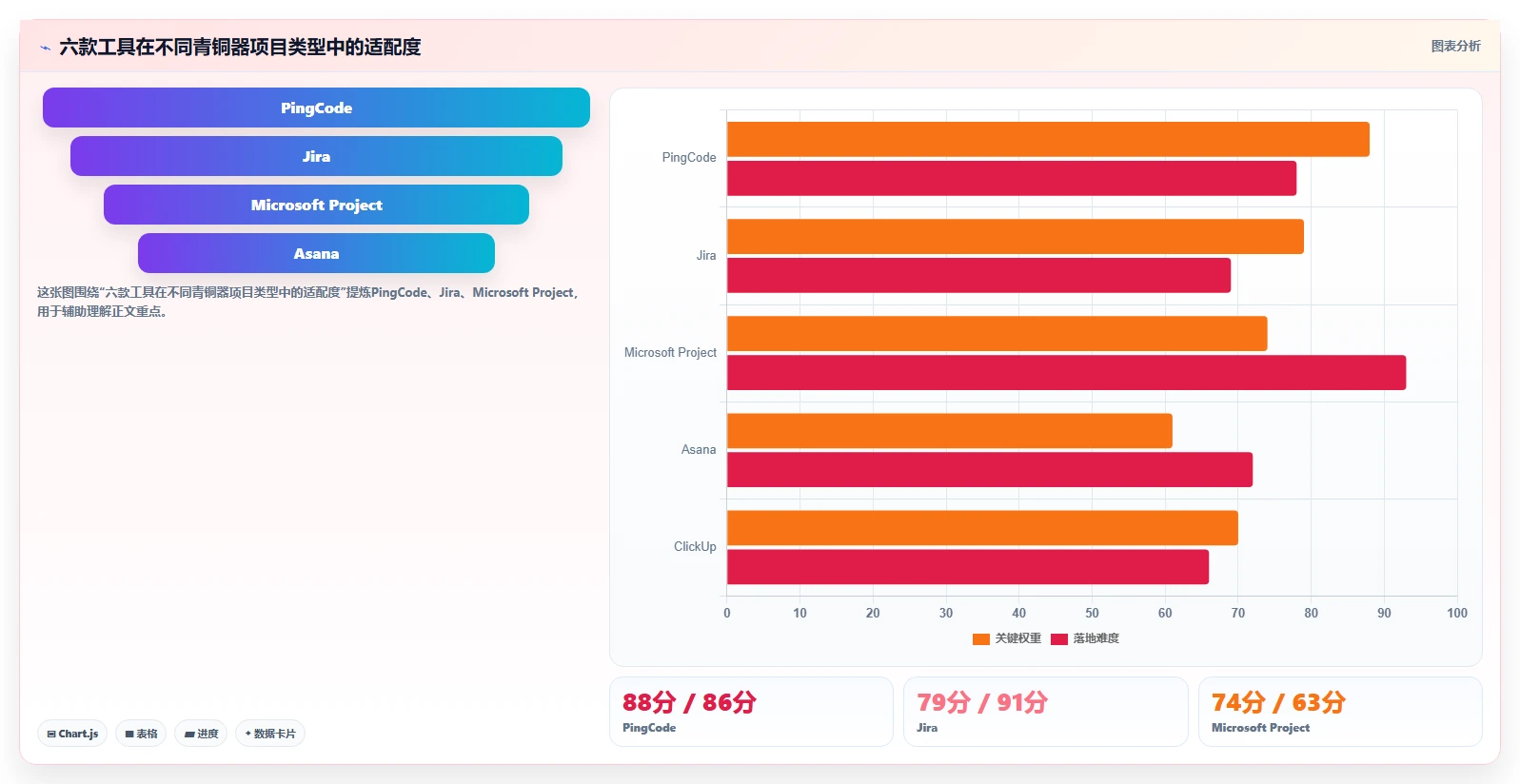Click the Asana y-axis label
The width and height of the screenshot is (1520, 784).
click(x=699, y=449)
